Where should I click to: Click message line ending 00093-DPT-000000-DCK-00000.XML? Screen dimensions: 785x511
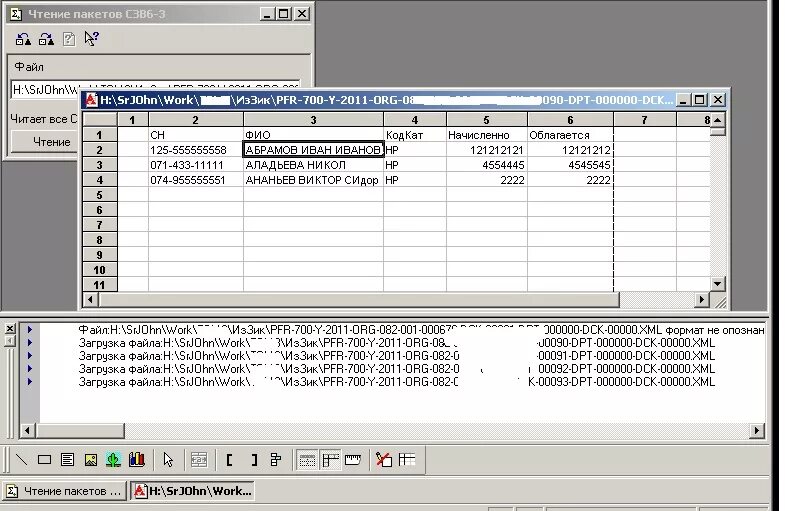coord(397,382)
